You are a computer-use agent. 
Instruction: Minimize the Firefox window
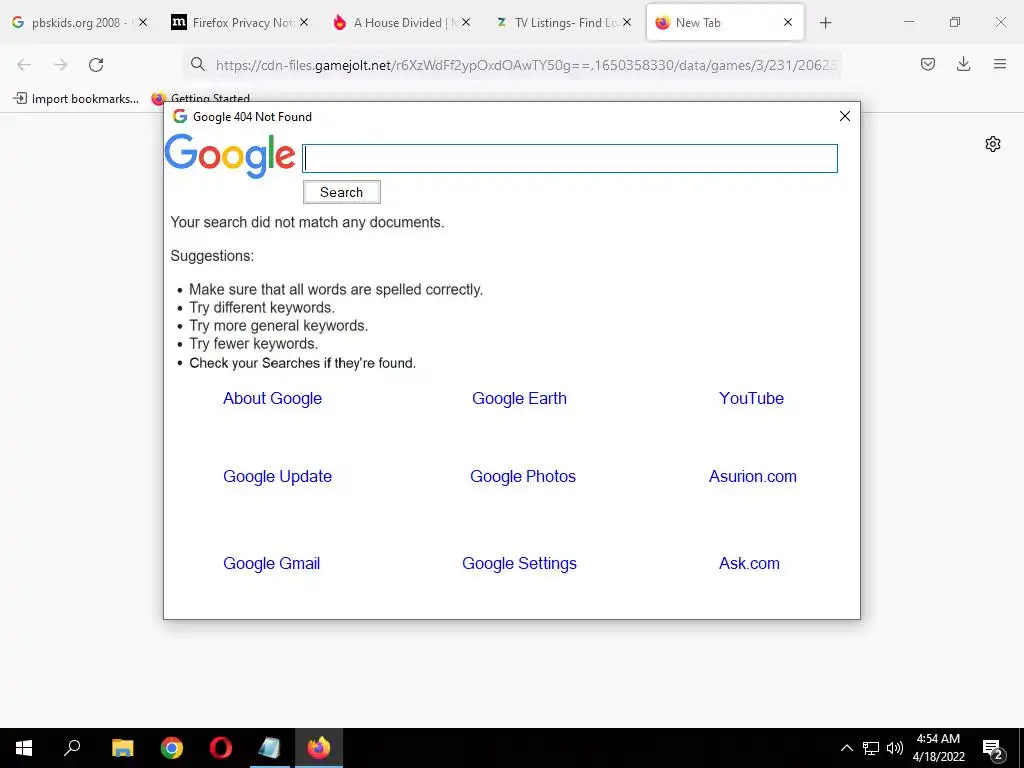908,22
